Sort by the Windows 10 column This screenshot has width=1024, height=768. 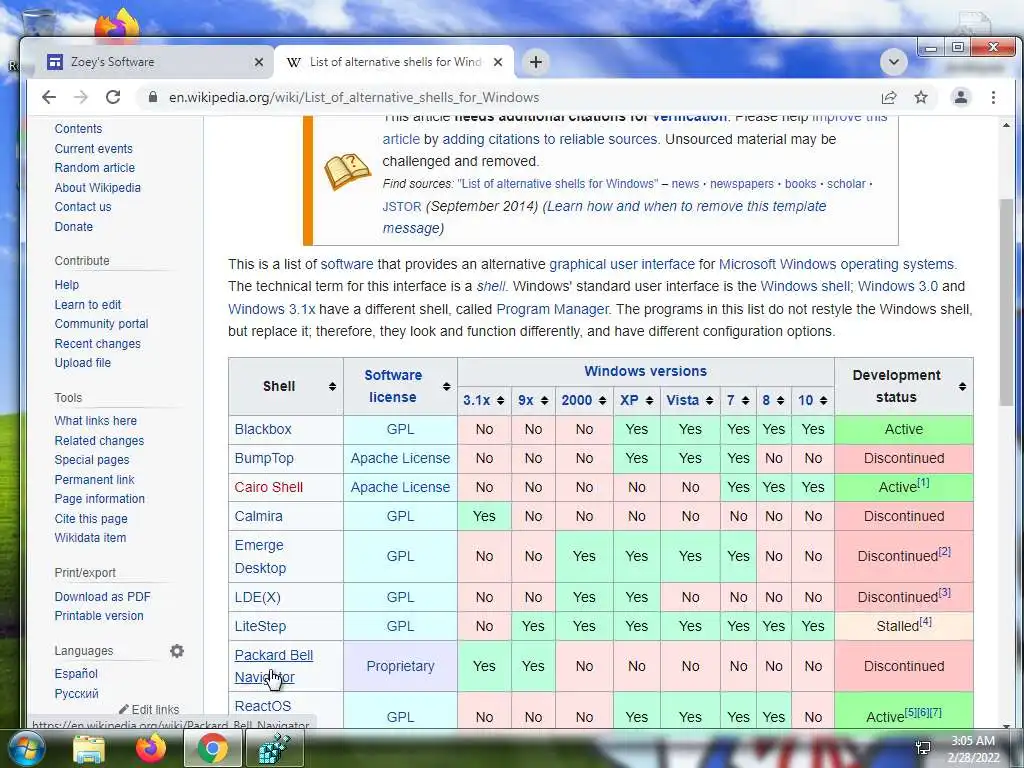click(824, 400)
